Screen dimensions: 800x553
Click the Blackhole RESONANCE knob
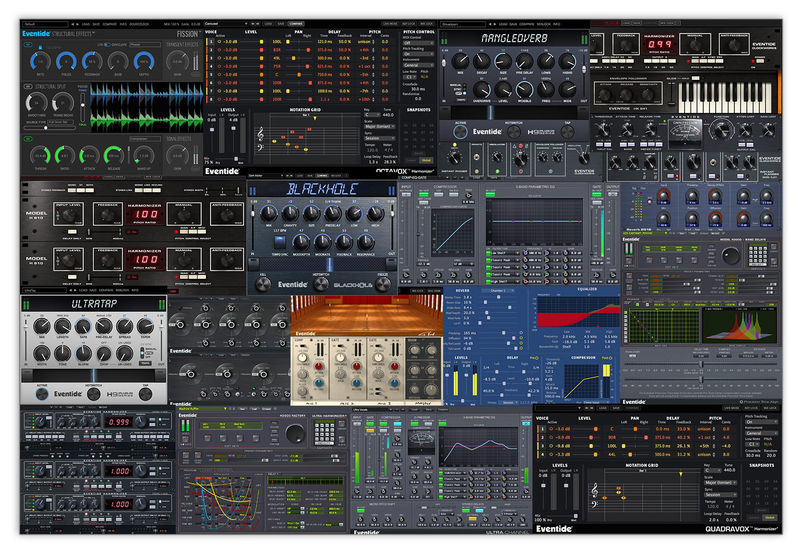(x=365, y=242)
